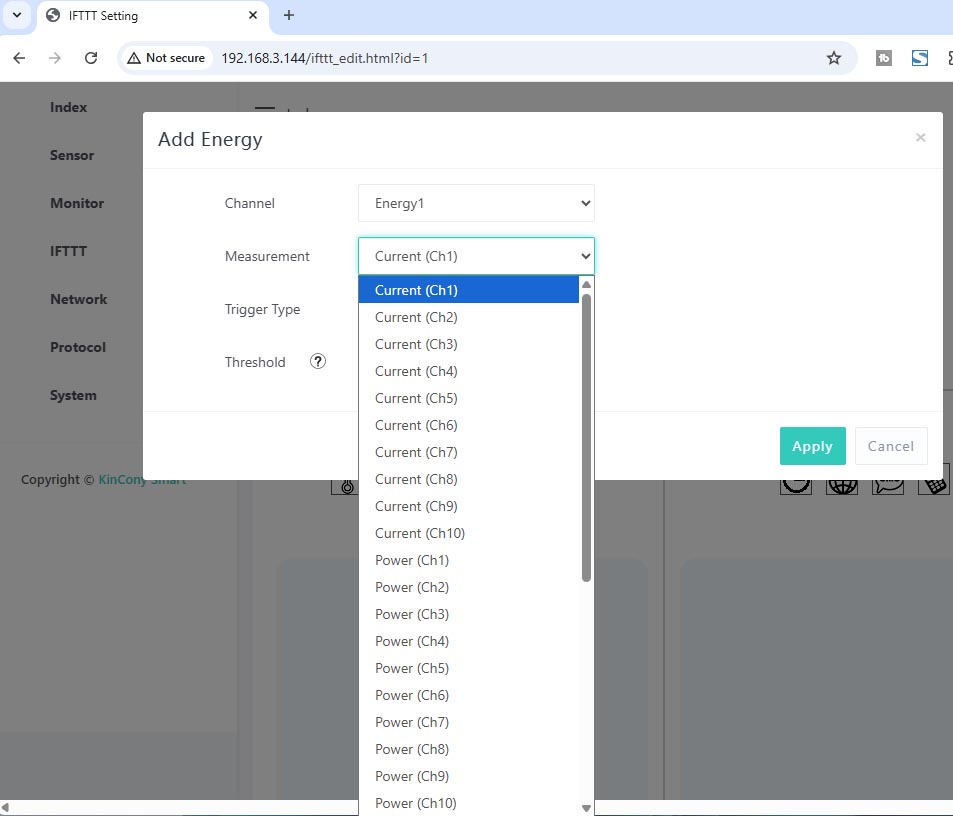Click the dropdown list scrollbar down arrow

586,808
